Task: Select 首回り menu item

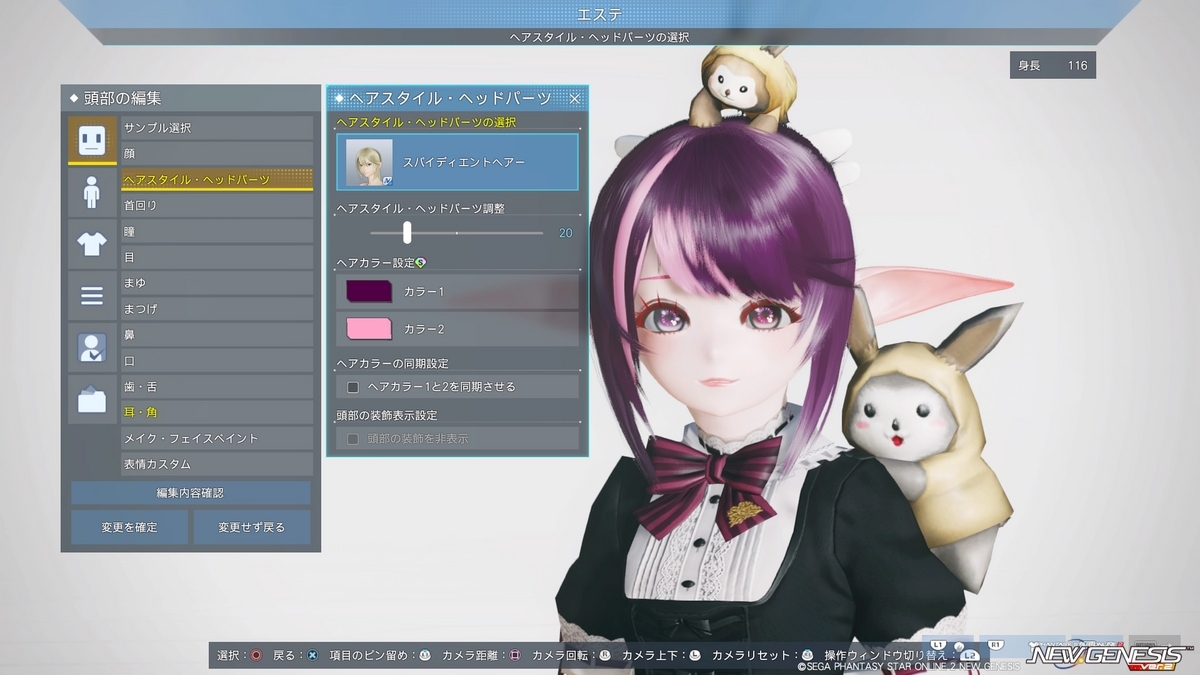Action: (217, 205)
